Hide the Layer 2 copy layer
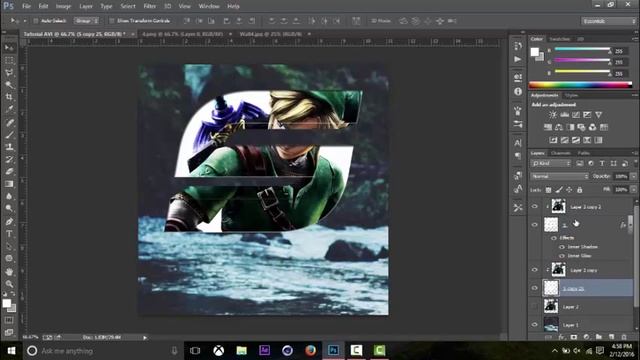The width and height of the screenshot is (640, 360). 535,270
